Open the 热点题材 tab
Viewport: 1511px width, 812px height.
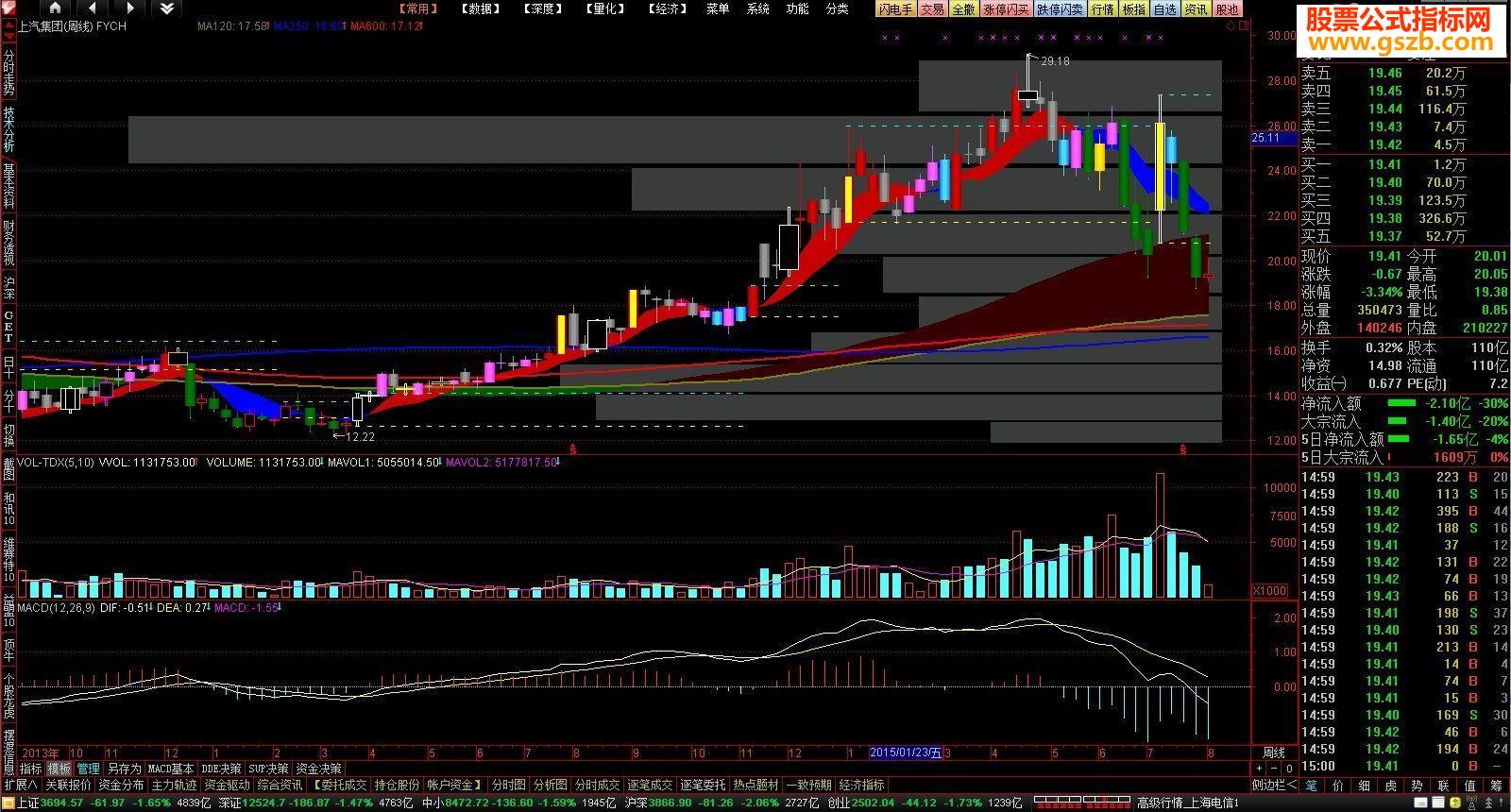[756, 785]
